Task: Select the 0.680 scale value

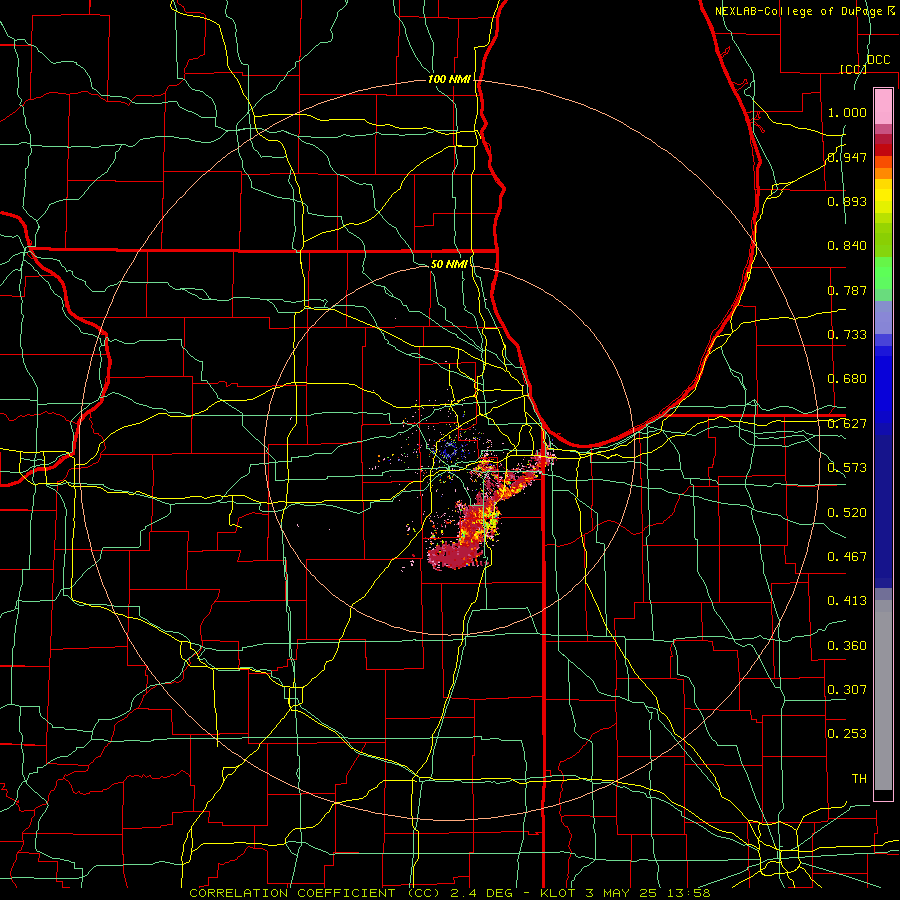Action: 847,379
